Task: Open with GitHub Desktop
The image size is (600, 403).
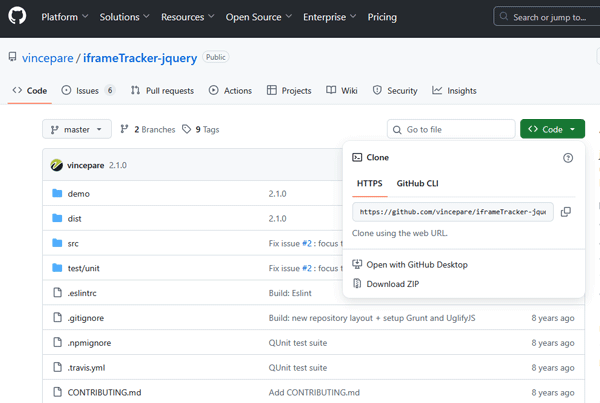Action: point(416,265)
